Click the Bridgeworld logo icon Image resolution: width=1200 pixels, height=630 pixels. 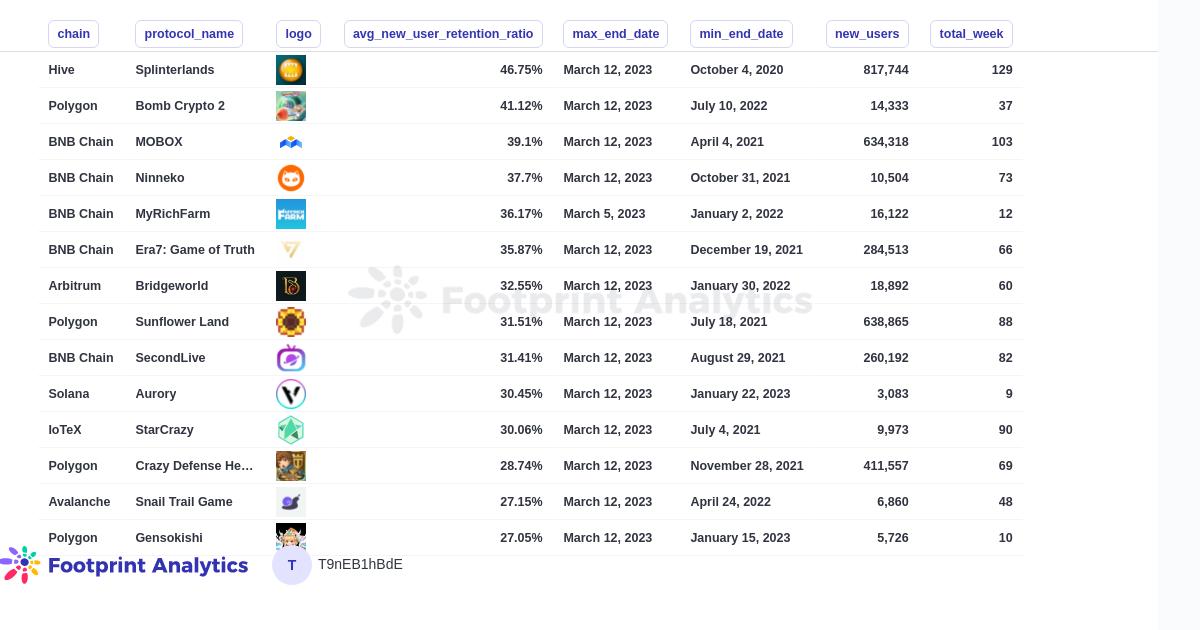[291, 286]
